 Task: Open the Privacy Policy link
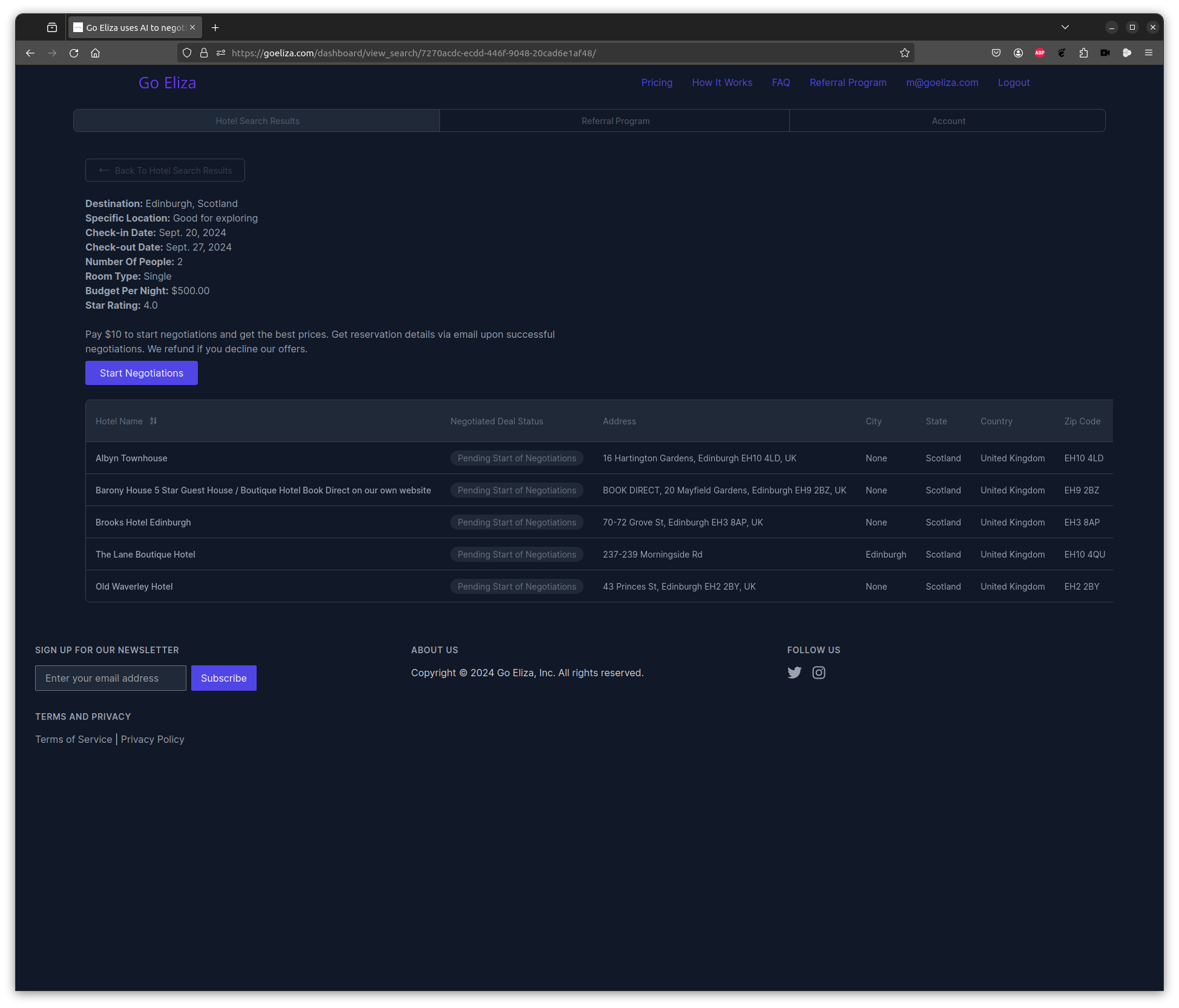click(153, 739)
